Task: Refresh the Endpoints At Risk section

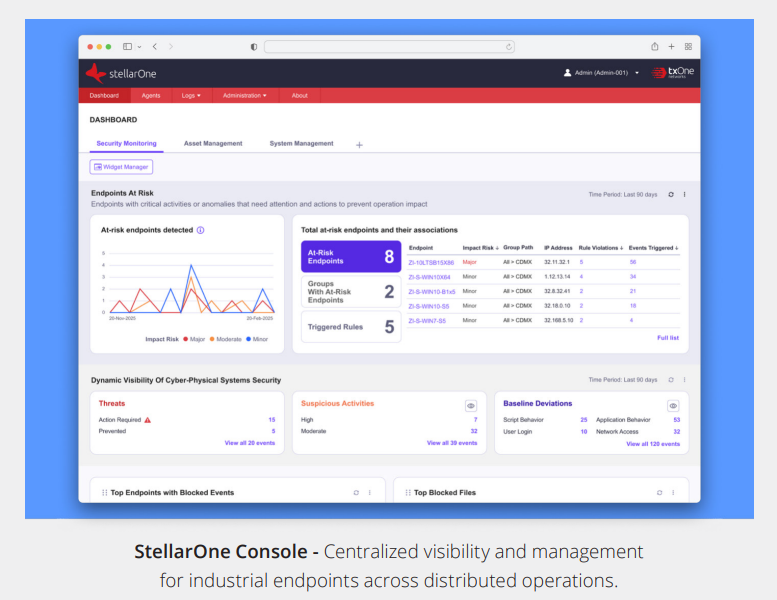Action: 671,195
